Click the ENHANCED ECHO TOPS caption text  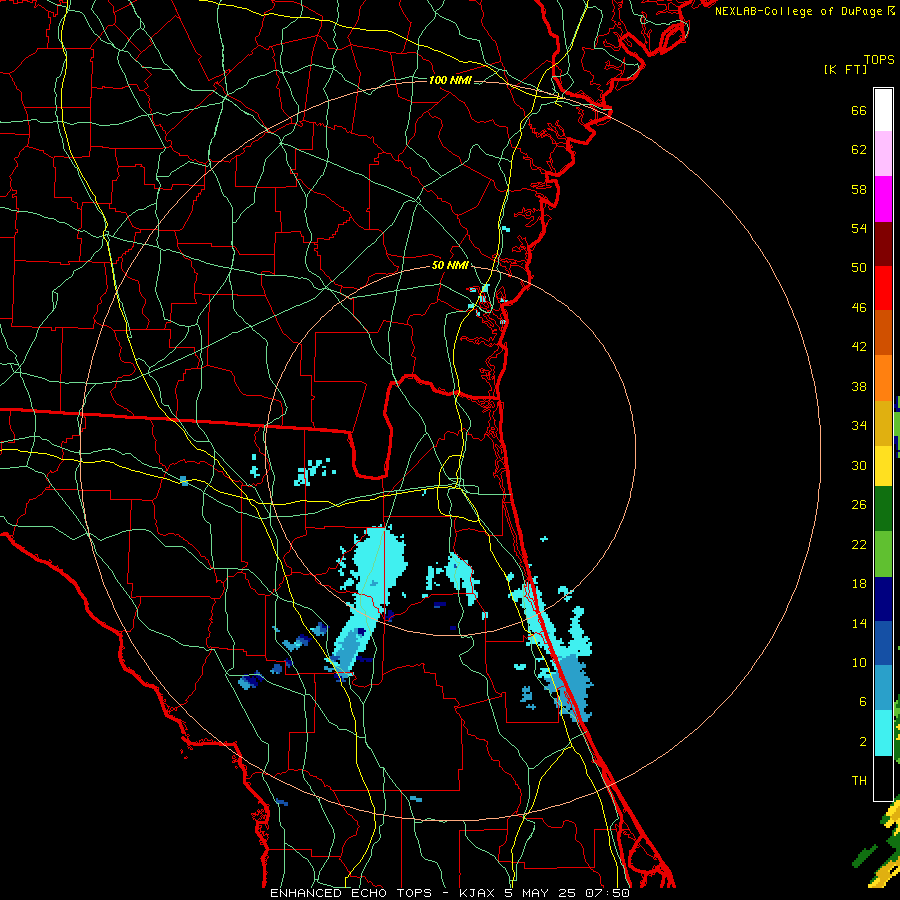pyautogui.click(x=351, y=893)
